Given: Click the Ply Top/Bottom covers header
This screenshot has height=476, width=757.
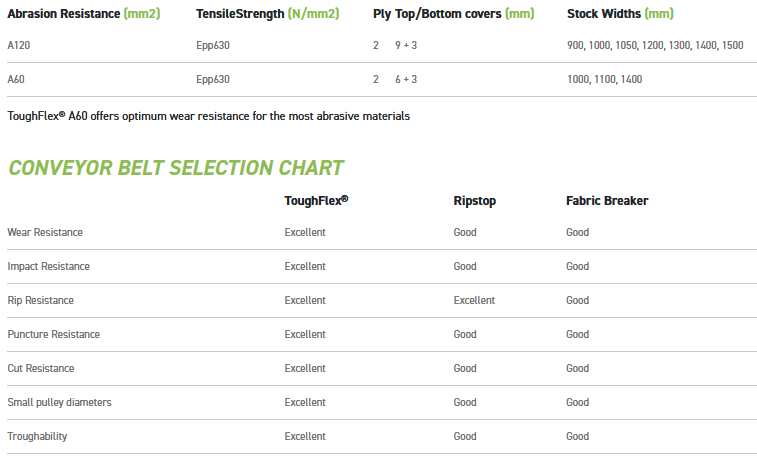Looking at the screenshot, I should [453, 14].
